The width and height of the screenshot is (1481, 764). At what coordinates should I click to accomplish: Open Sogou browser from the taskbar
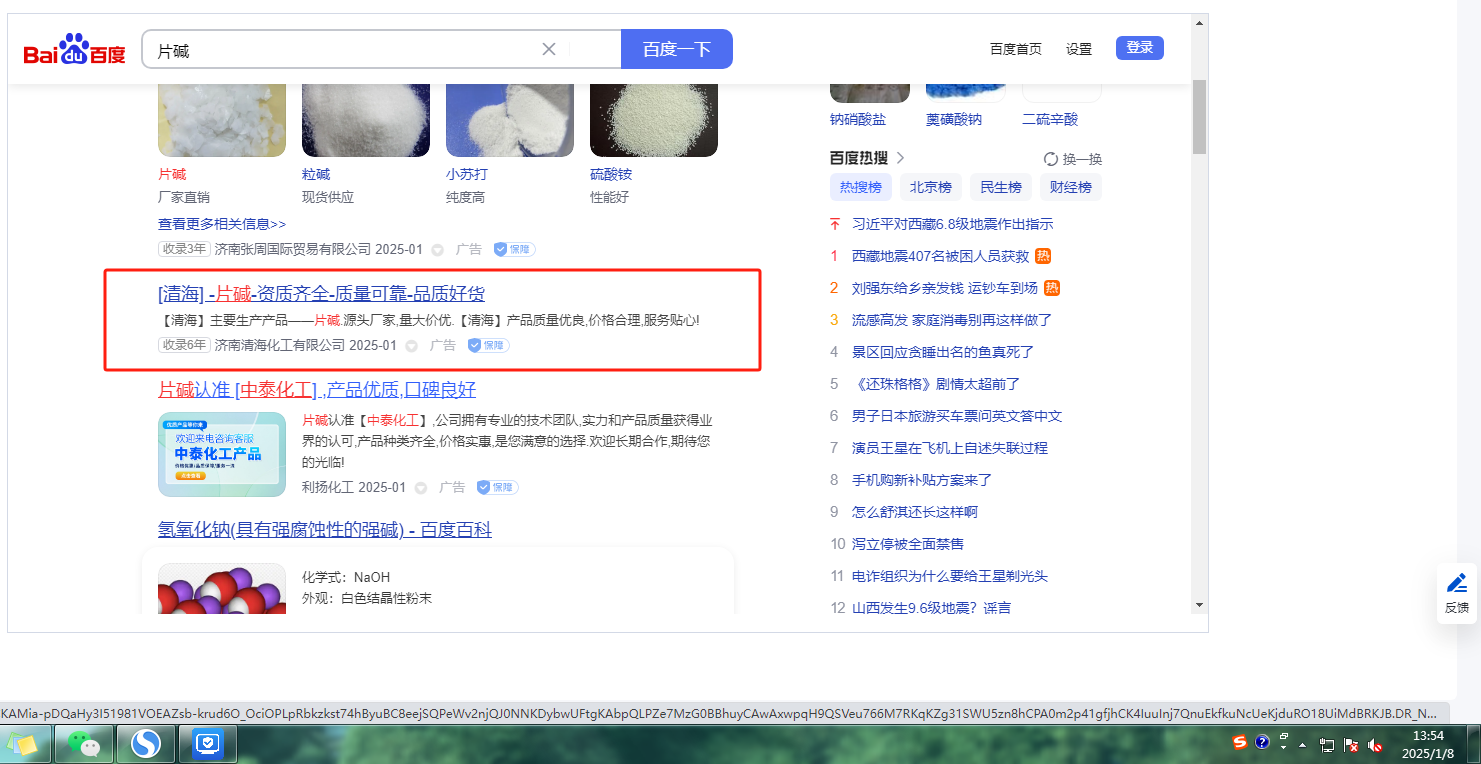click(146, 744)
